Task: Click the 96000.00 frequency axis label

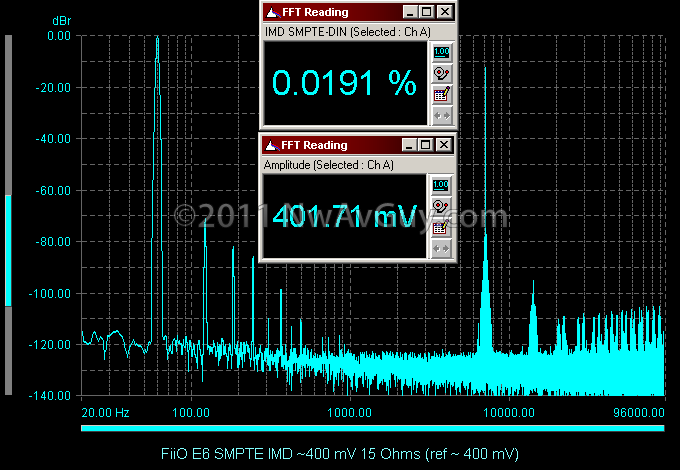Action: pyautogui.click(x=639, y=413)
